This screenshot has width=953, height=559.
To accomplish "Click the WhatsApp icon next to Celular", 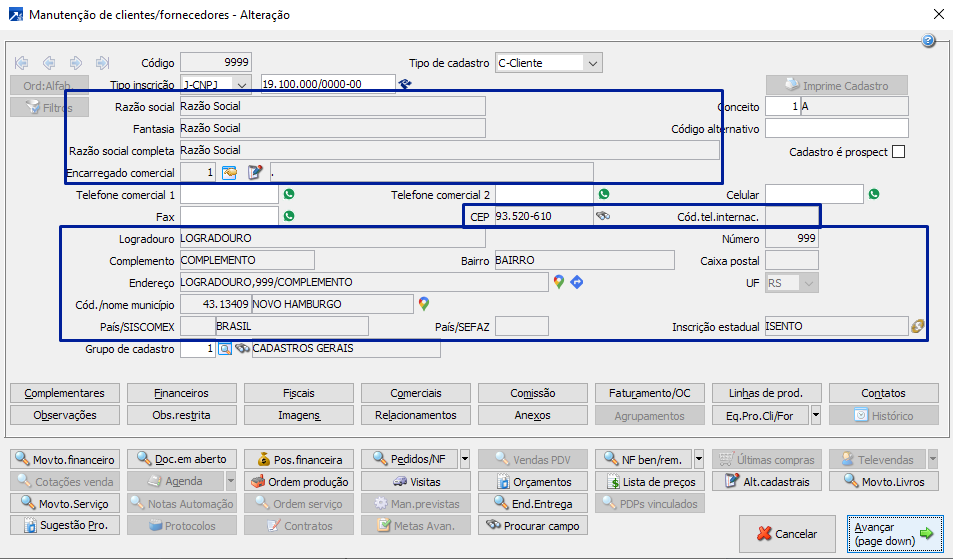I will tap(874, 194).
